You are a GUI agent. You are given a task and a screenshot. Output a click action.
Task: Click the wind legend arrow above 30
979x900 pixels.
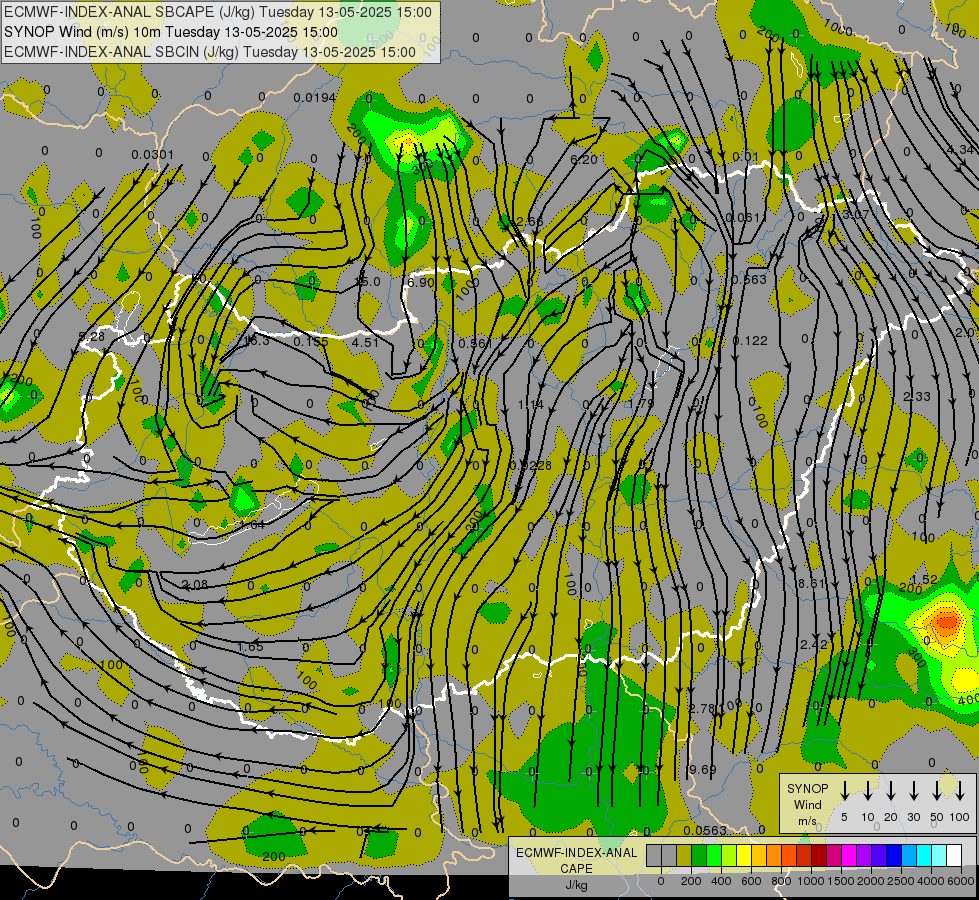click(914, 791)
